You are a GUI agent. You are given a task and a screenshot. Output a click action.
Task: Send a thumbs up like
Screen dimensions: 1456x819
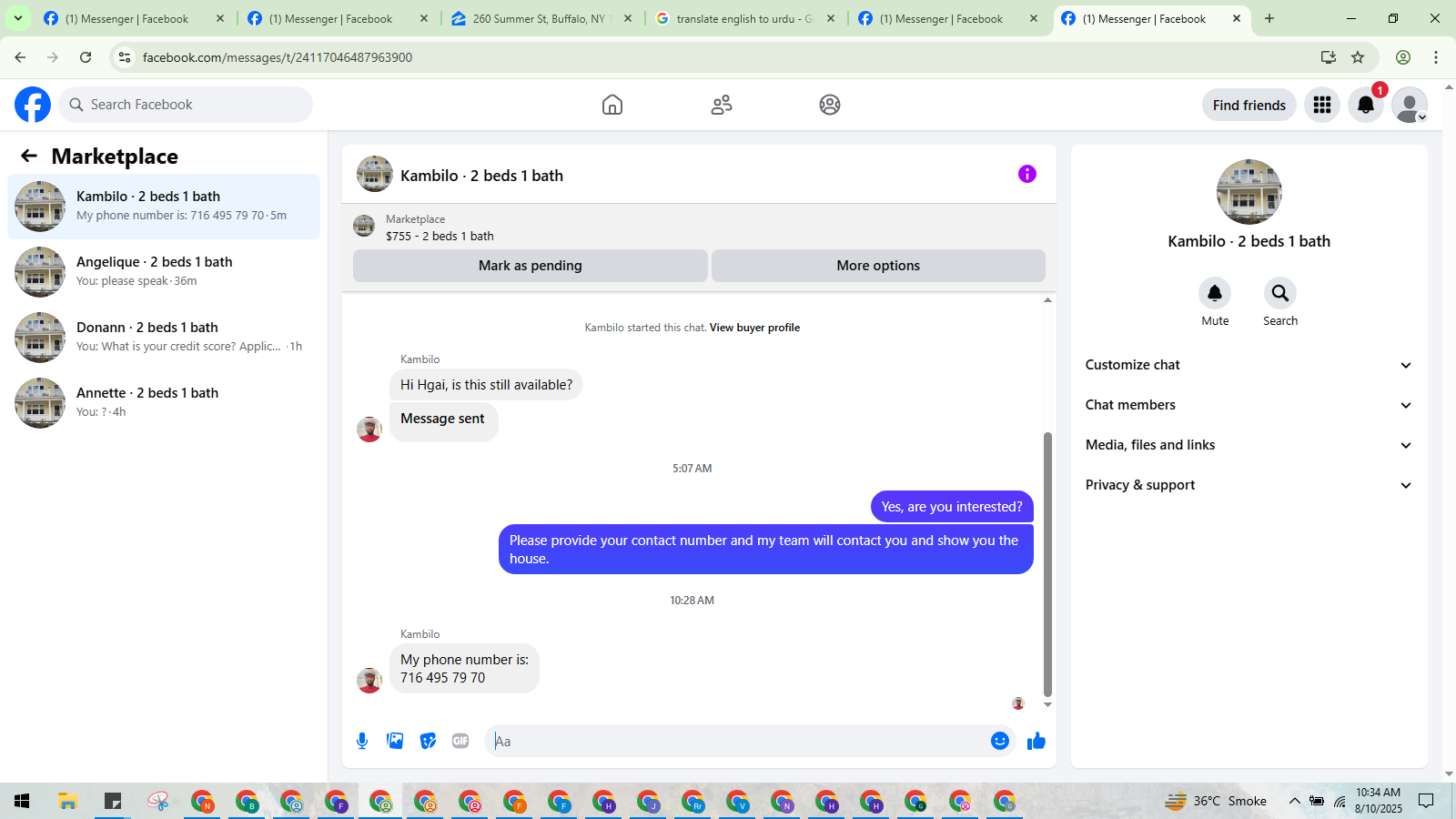[1036, 741]
